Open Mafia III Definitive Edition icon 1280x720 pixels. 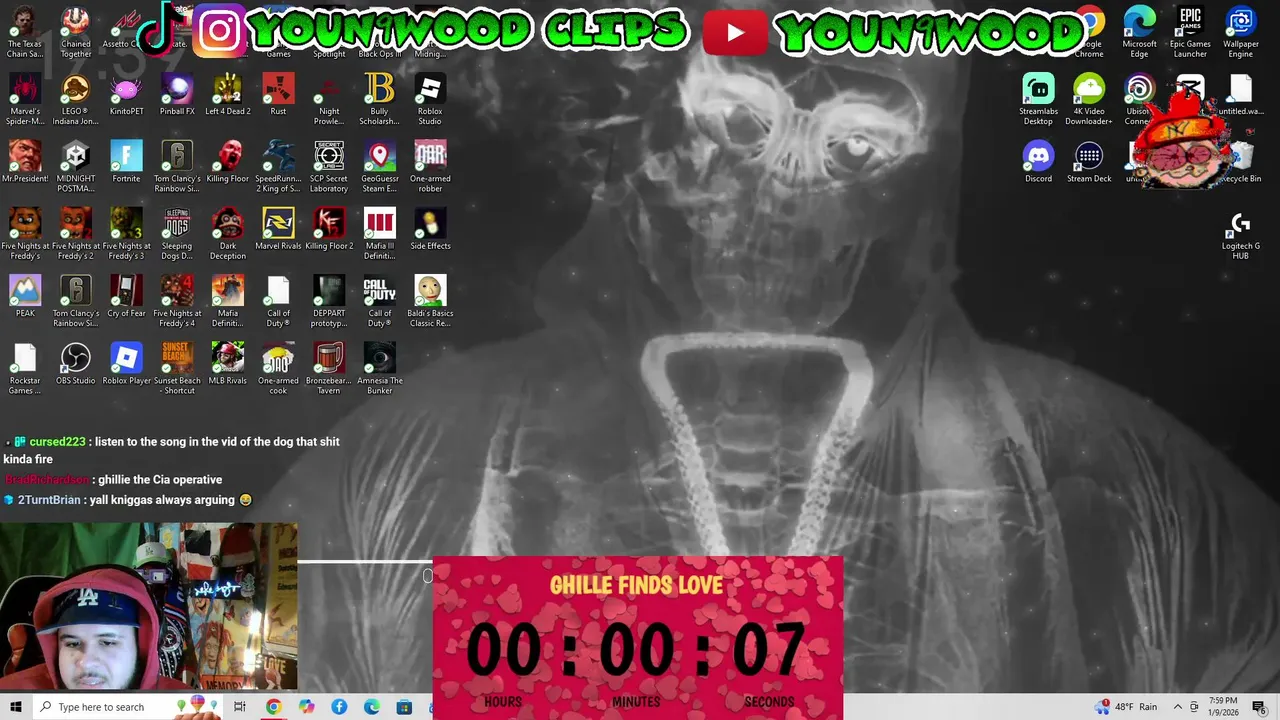[380, 234]
